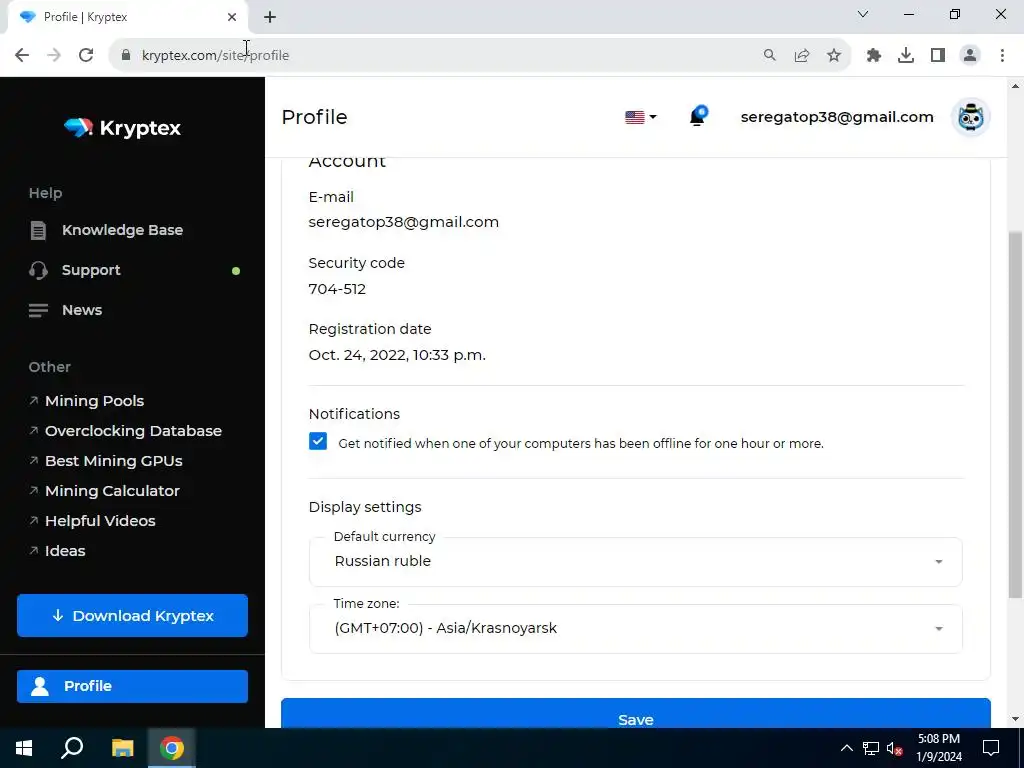The height and width of the screenshot is (768, 1024).
Task: Click the Registration date value
Action: [x=397, y=355]
